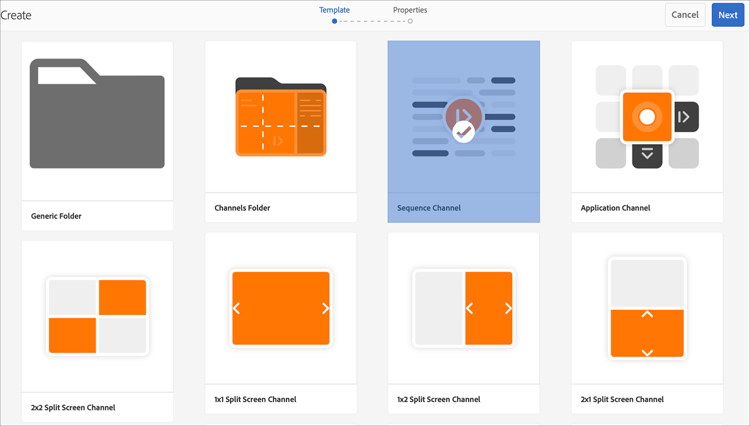Cancel the Create wizard
The width and height of the screenshot is (750, 426).
(685, 15)
